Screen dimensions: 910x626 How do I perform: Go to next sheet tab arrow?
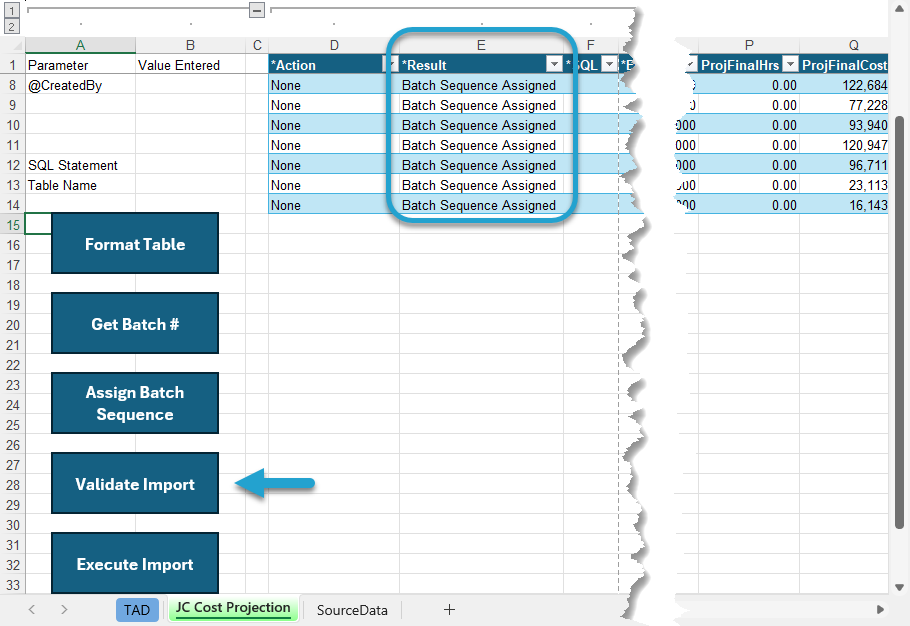tap(64, 610)
